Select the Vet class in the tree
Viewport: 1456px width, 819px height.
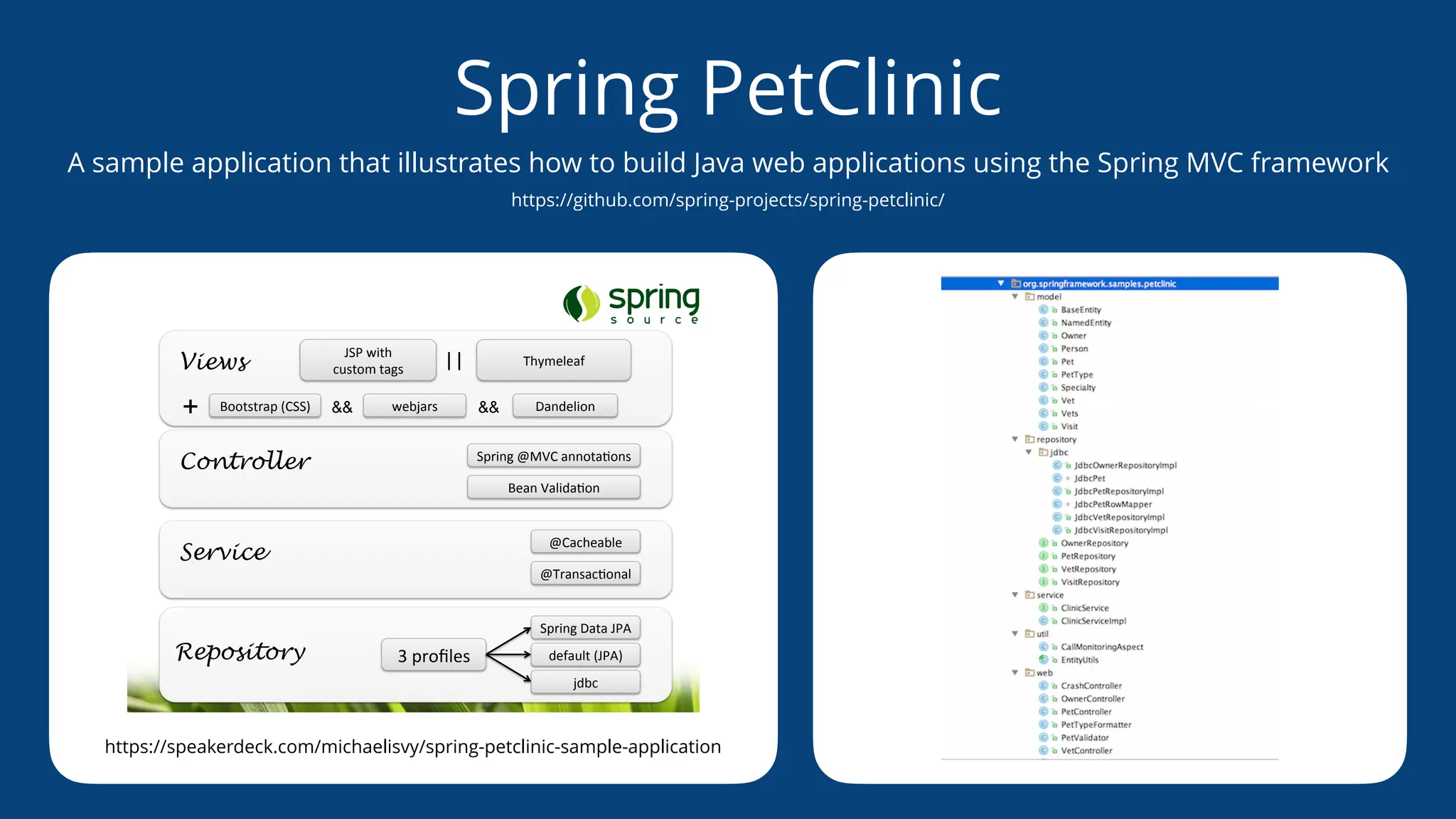[x=1068, y=400]
